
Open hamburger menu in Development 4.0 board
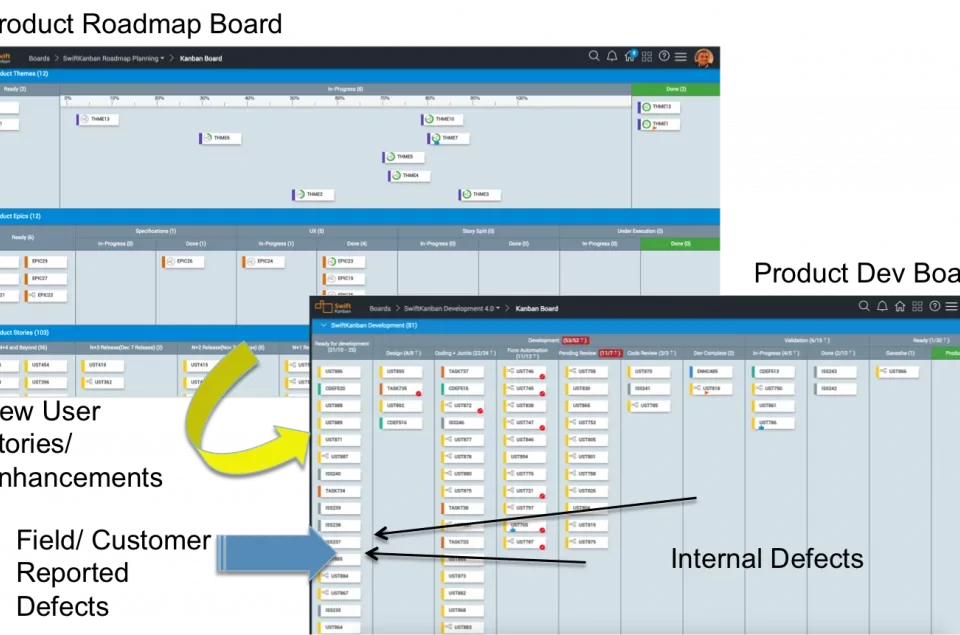coord(951,306)
